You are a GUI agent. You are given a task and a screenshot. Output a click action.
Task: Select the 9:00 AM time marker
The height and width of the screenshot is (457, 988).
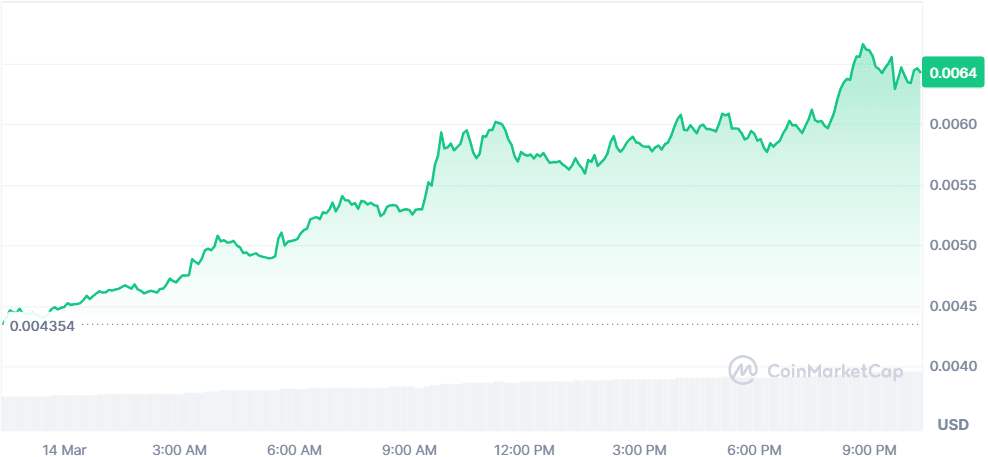[411, 450]
